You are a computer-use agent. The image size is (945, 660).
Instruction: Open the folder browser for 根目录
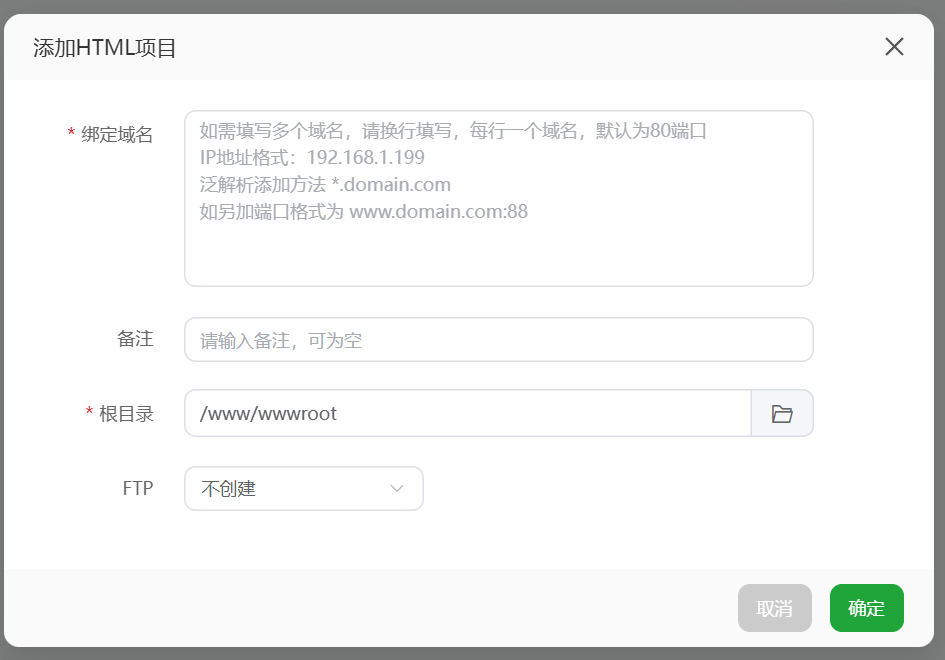(782, 414)
